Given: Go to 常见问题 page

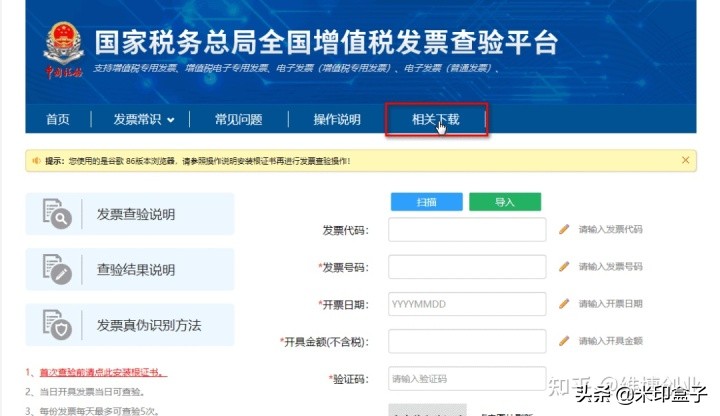Looking at the screenshot, I should (x=238, y=119).
